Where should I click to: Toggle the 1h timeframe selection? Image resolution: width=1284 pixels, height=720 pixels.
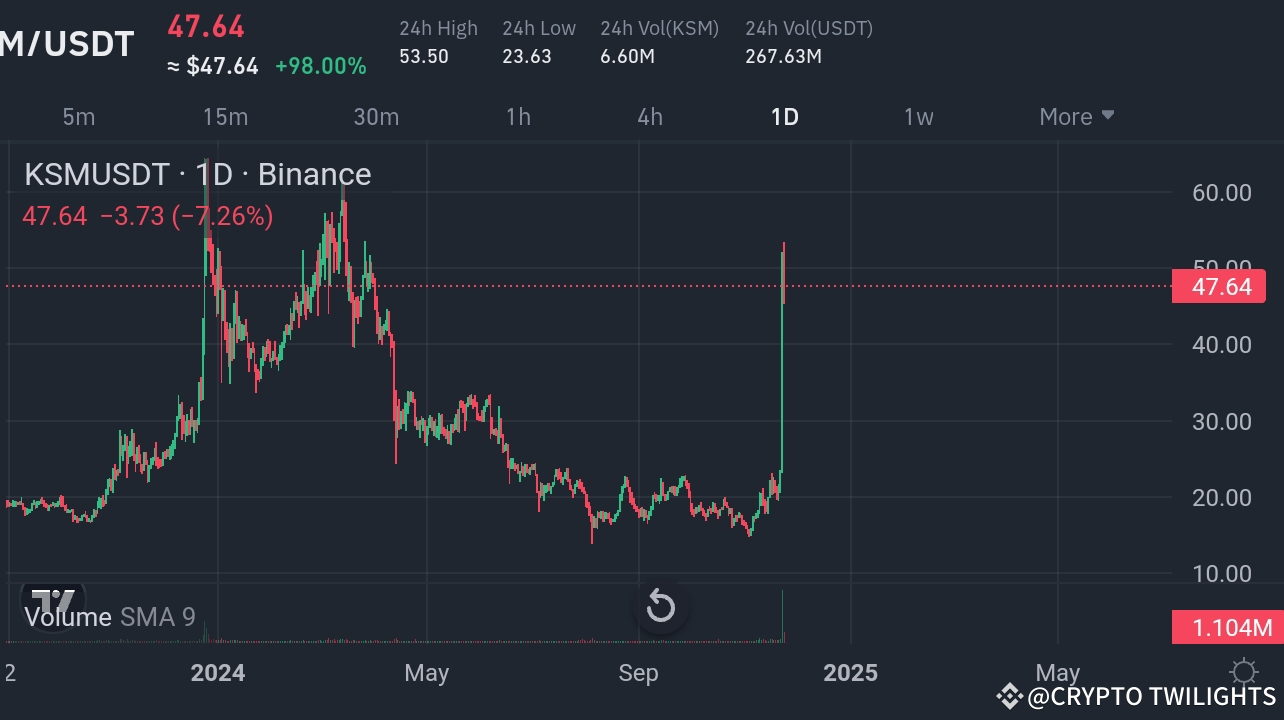pos(518,116)
